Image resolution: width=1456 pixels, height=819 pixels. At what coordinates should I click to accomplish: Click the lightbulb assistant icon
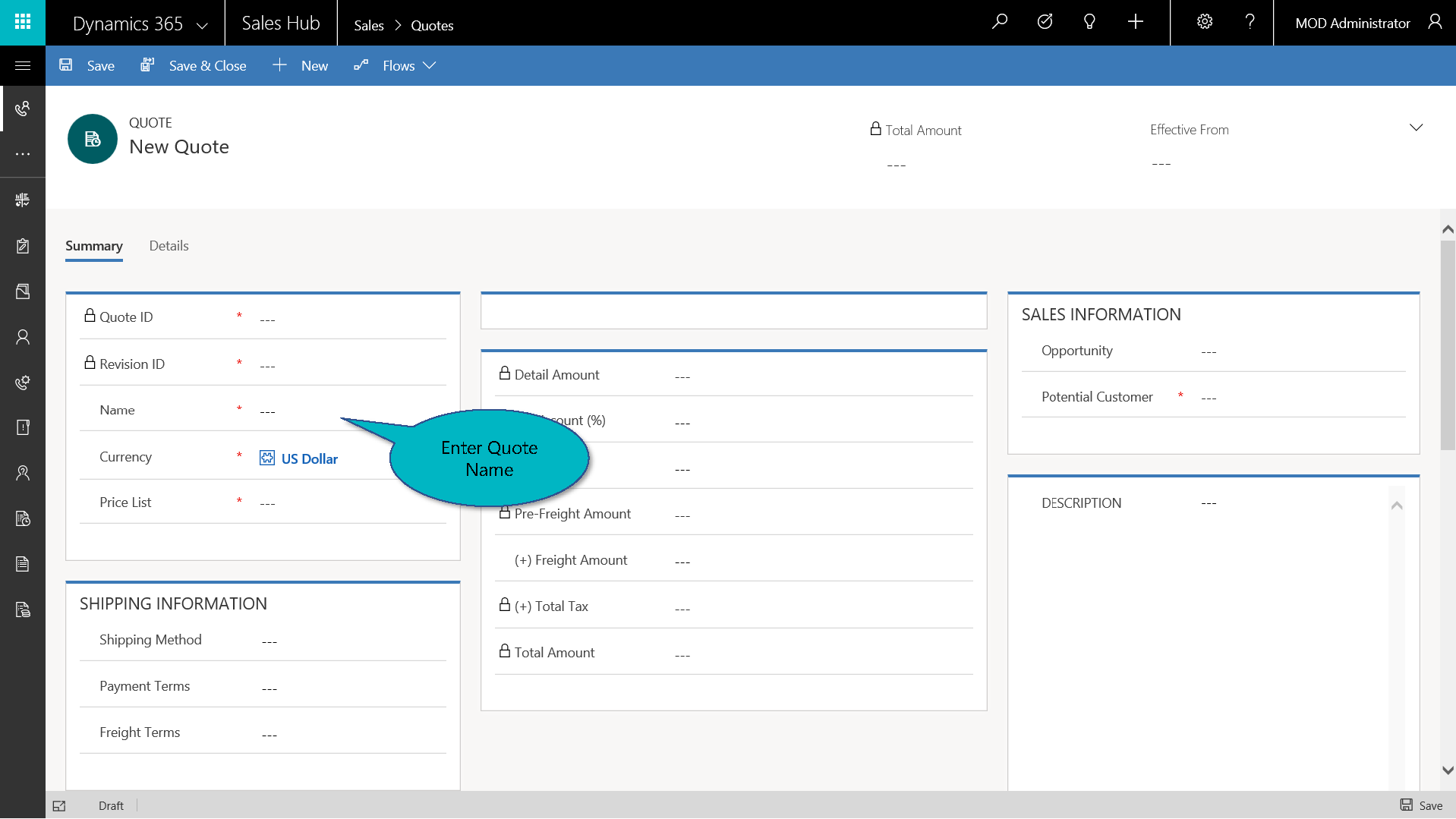1089,22
